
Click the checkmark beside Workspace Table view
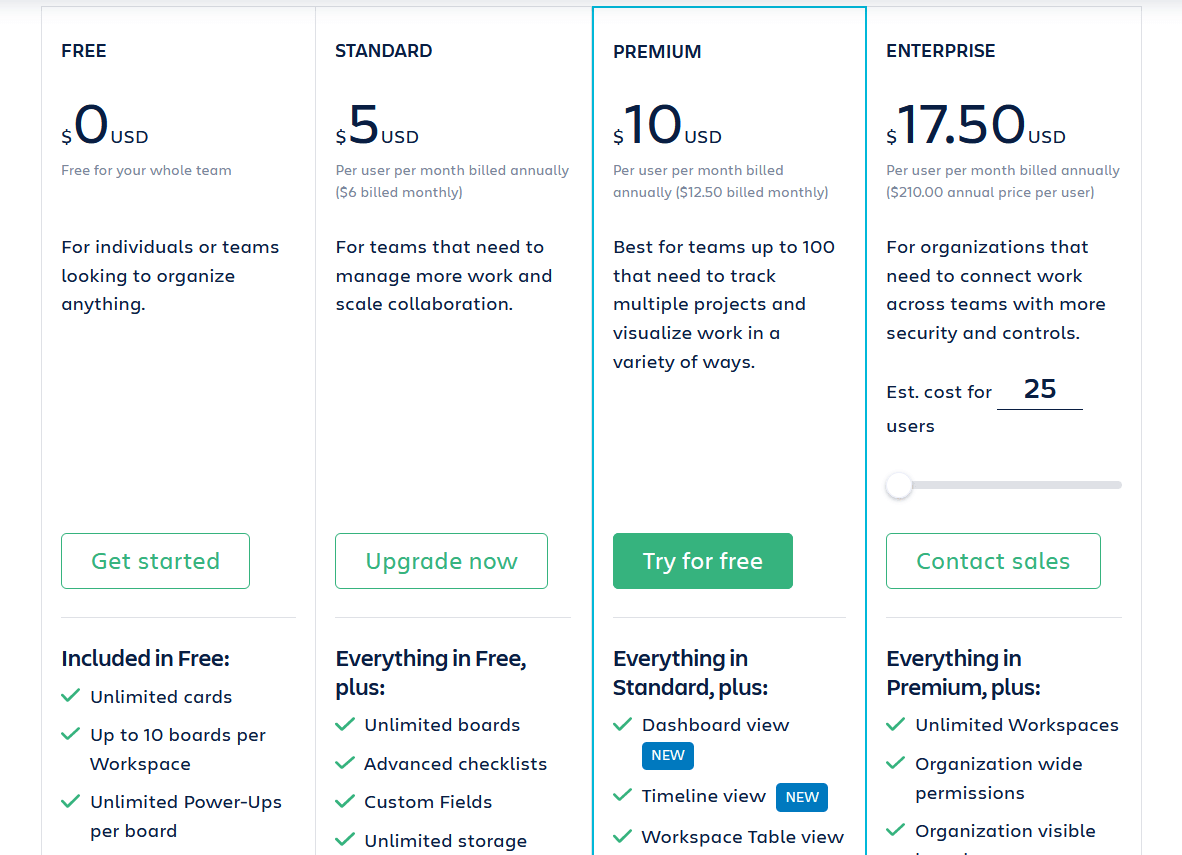coord(622,837)
